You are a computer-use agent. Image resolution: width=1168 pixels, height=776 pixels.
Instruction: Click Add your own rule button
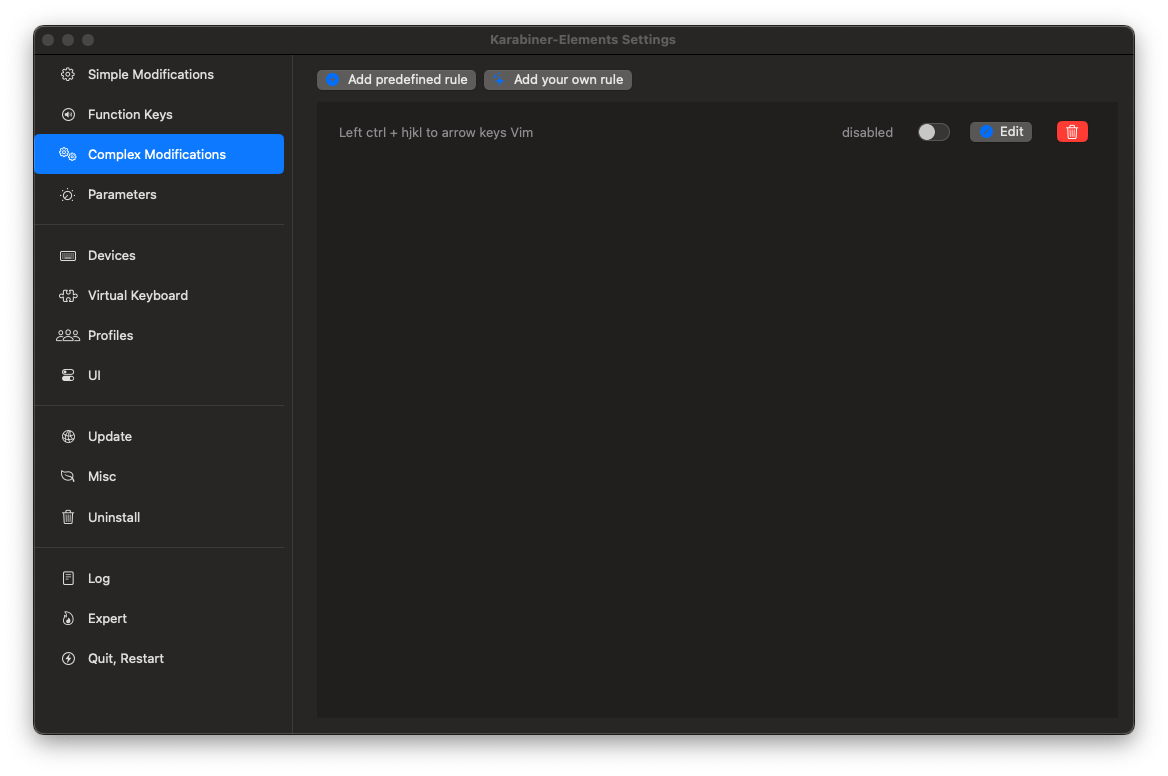(x=558, y=80)
